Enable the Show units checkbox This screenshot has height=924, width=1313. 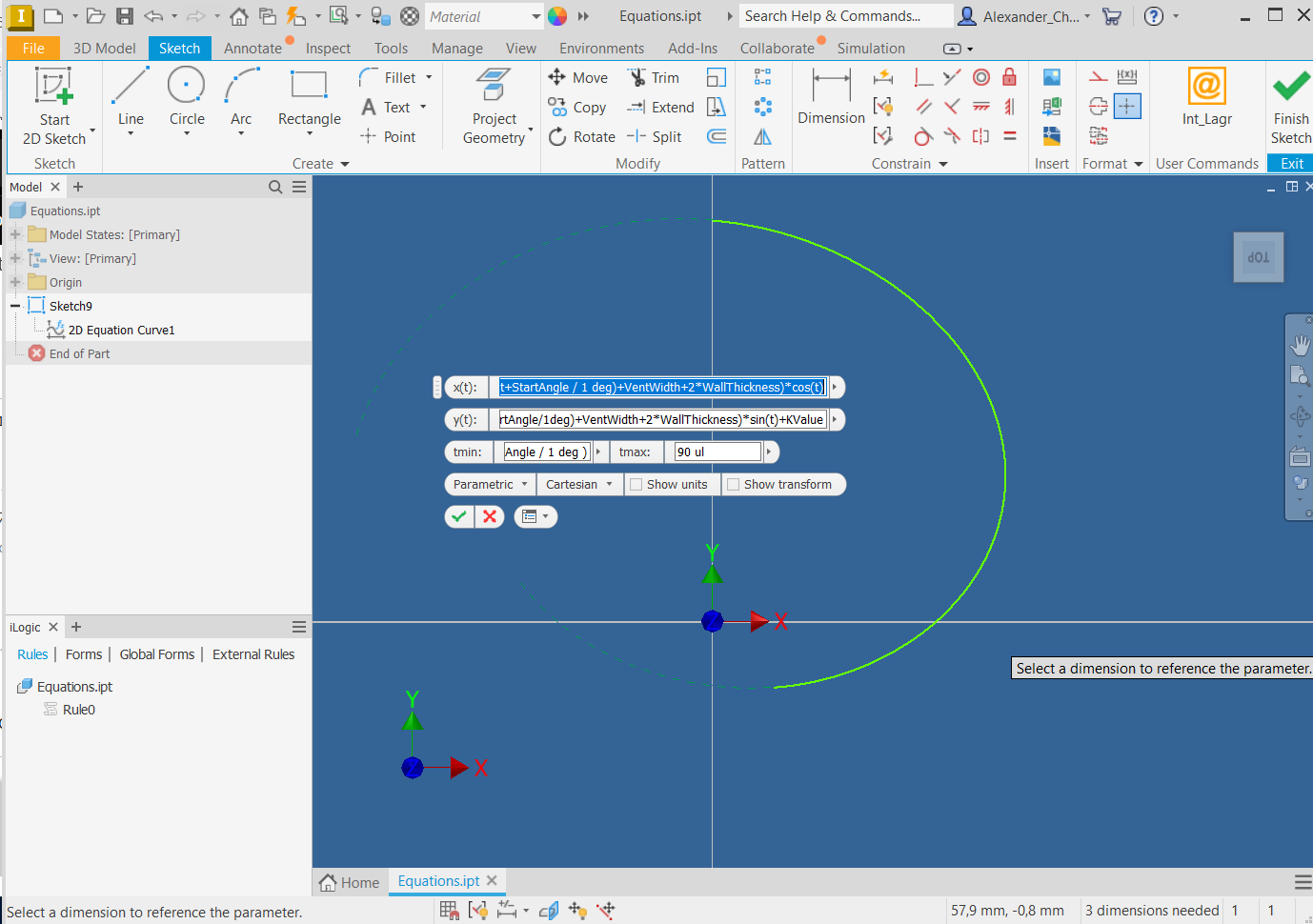point(636,485)
